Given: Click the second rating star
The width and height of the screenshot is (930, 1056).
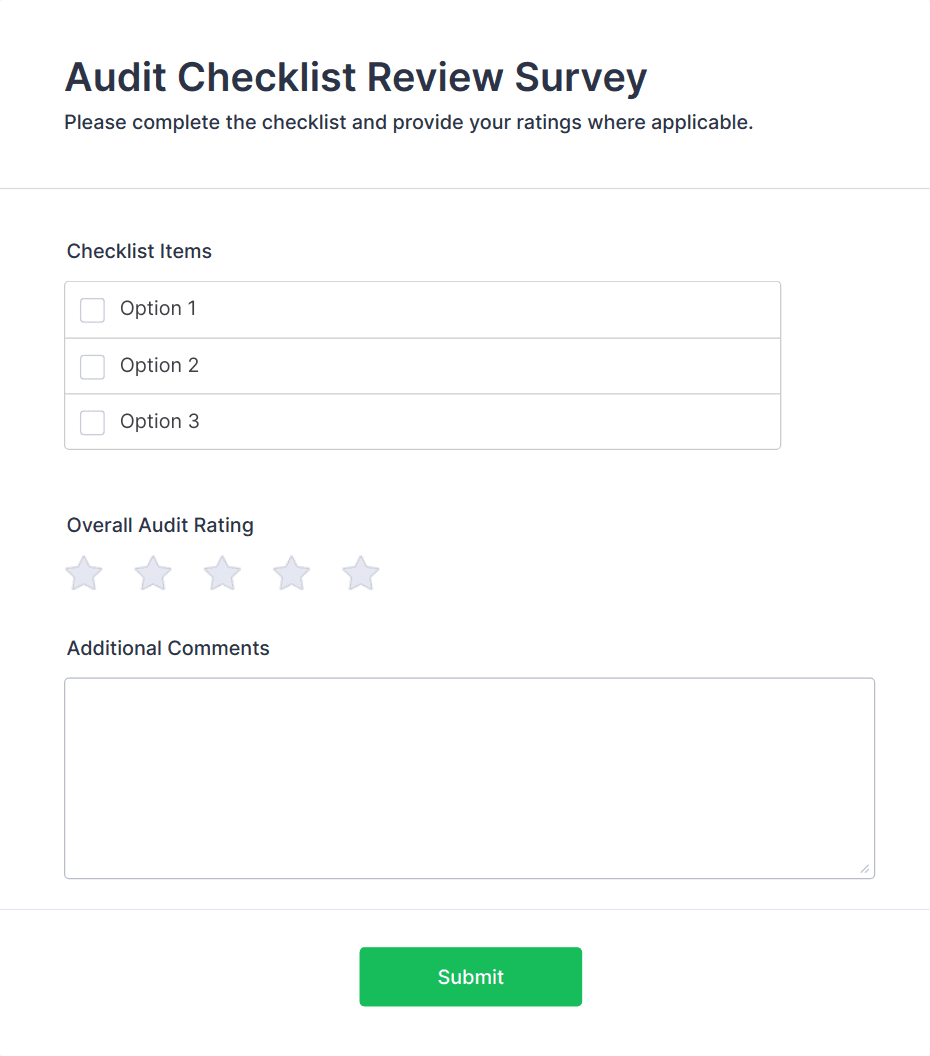Looking at the screenshot, I should point(152,573).
